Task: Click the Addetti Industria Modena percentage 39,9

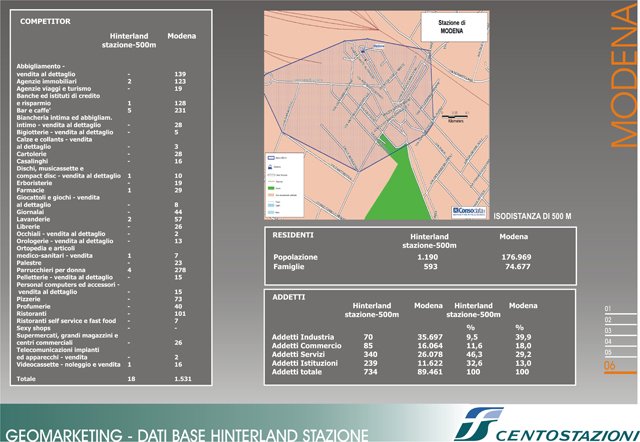Action: pos(523,337)
